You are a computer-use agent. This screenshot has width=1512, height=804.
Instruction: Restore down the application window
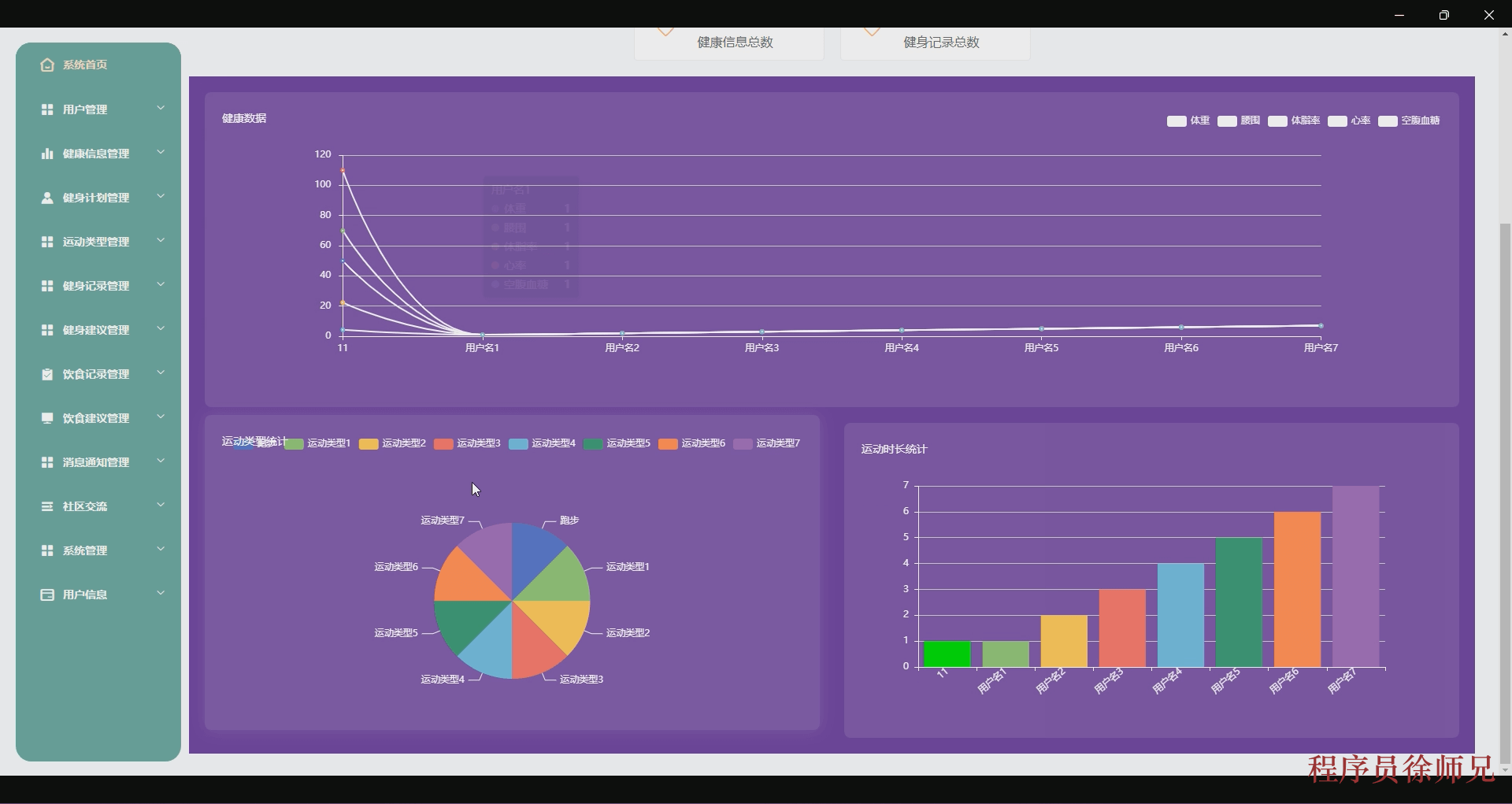click(1443, 15)
